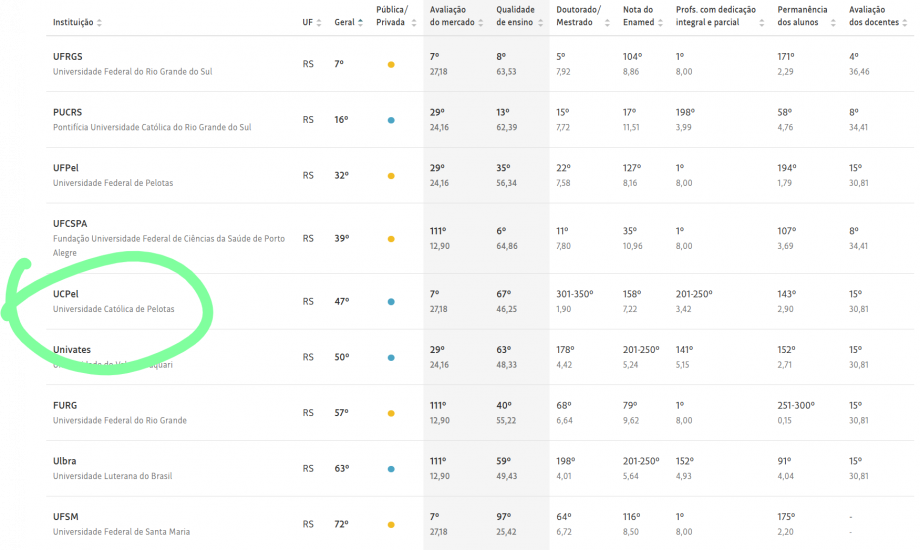Click UFCSPA teaching quality score 64,86
Image resolution: width=920 pixels, height=550 pixels.
tap(507, 246)
